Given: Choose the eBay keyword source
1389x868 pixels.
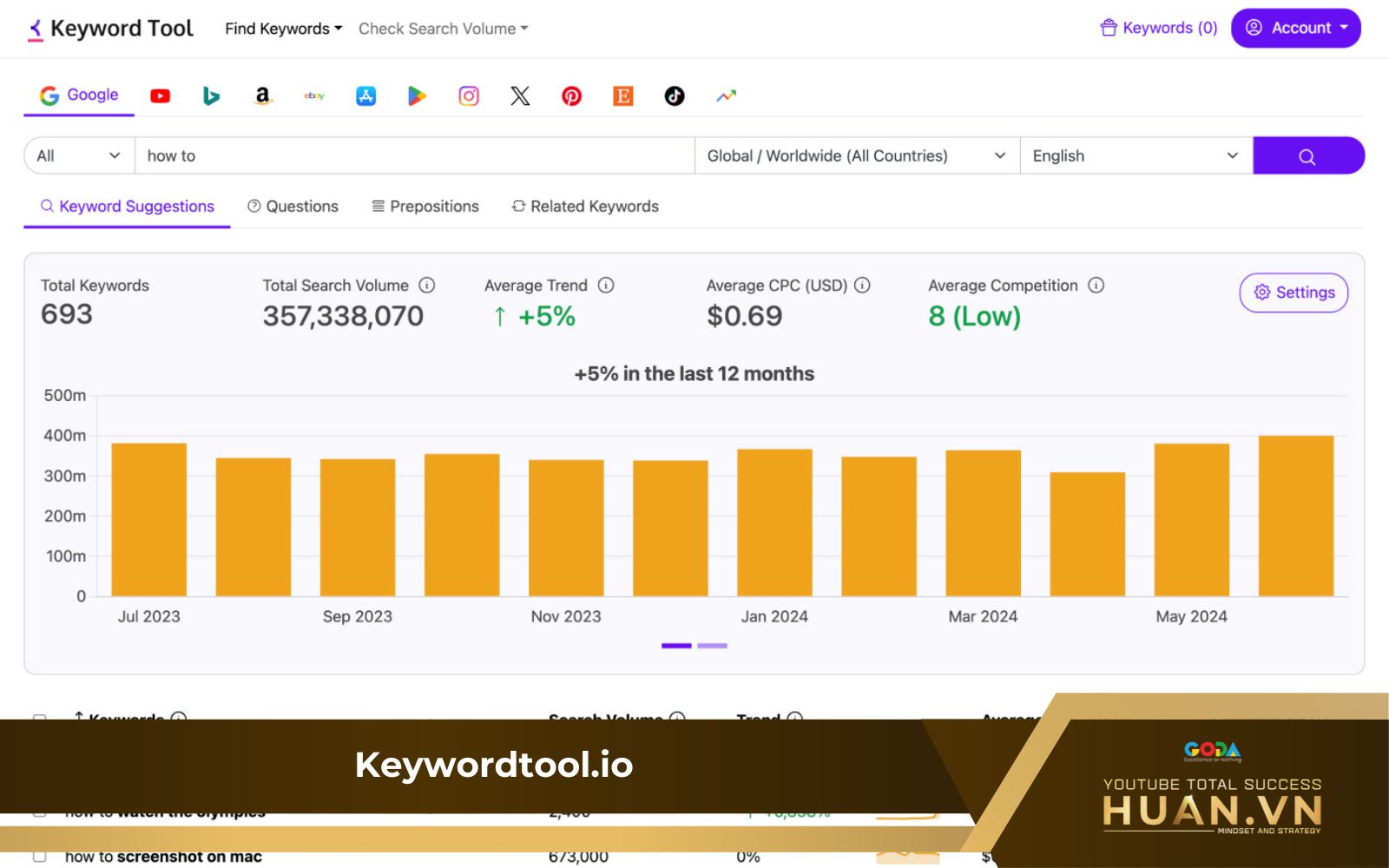Looking at the screenshot, I should (x=314, y=96).
